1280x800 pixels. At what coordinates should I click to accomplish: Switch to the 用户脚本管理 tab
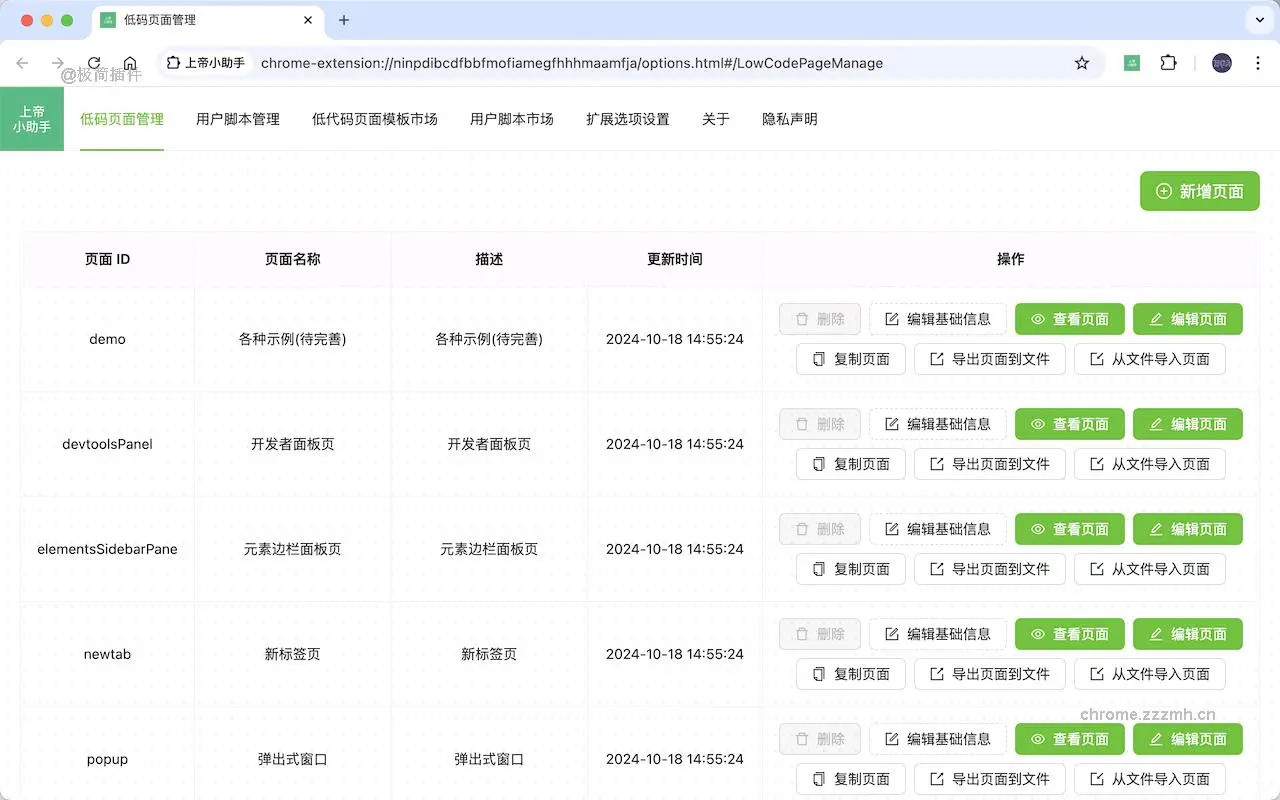coord(238,118)
